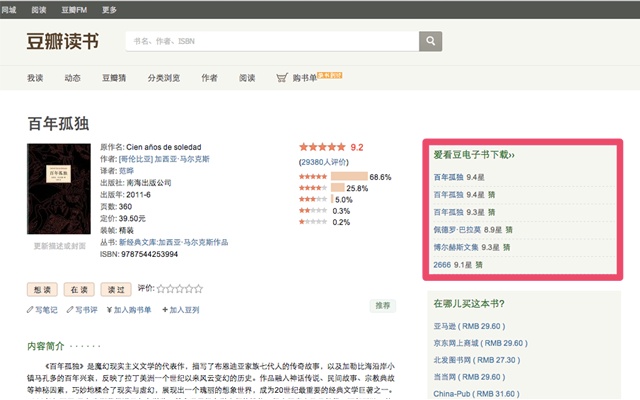Image resolution: width=640 pixels, height=400 pixels.
Task: Click 加入购书单 link
Action: click(129, 310)
